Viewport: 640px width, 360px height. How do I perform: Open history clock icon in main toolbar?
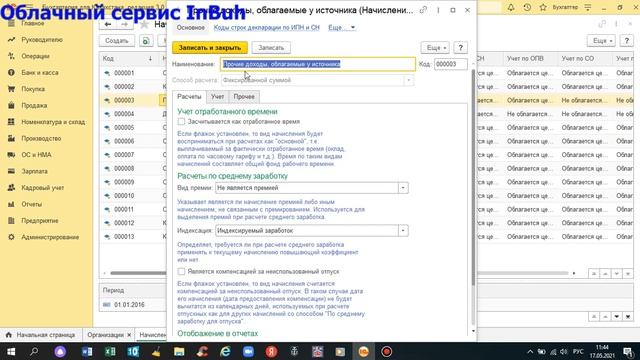pos(527,7)
